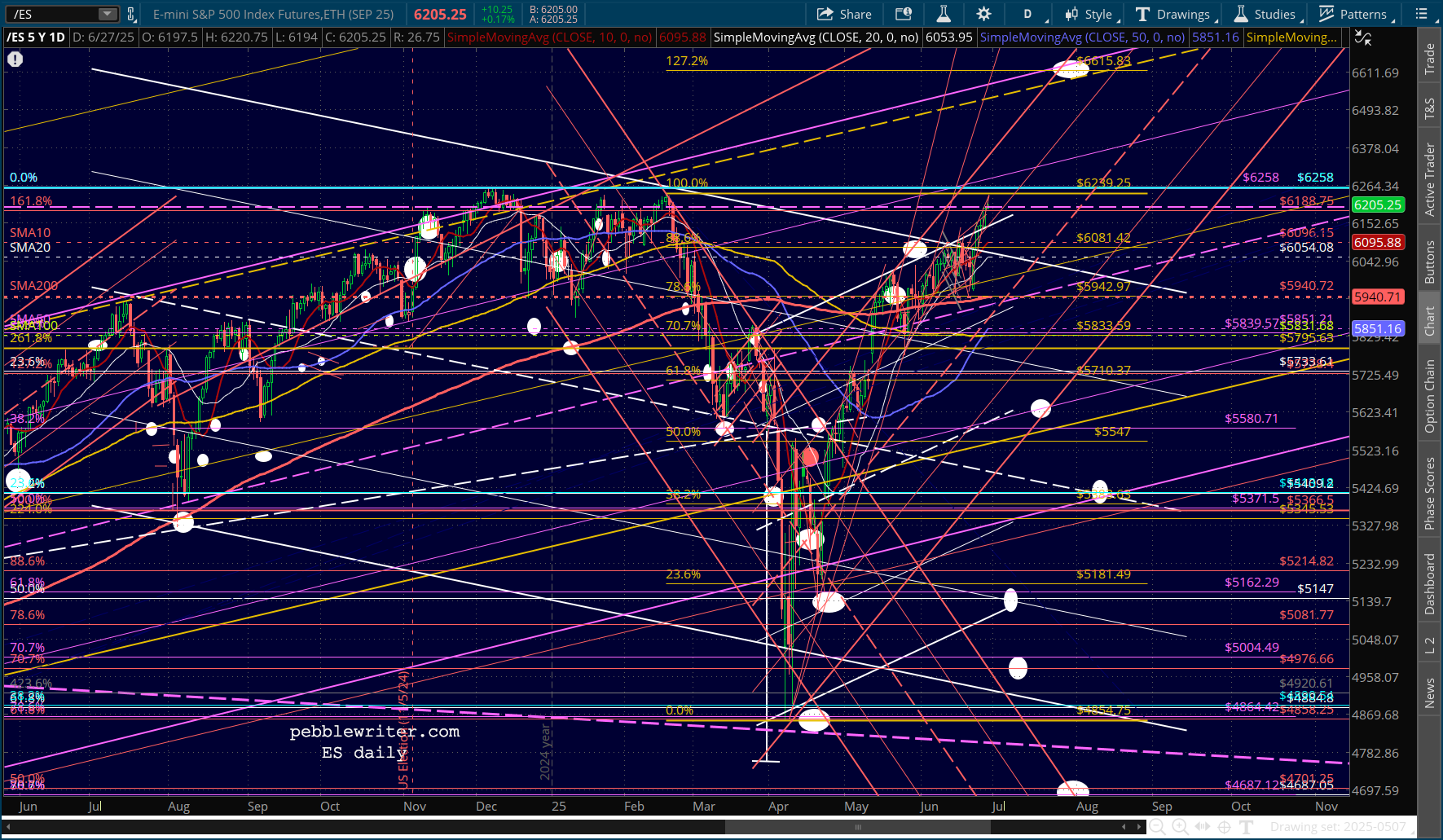
Task: Click the /ES 5 Y 1D chart label
Action: pos(36,37)
